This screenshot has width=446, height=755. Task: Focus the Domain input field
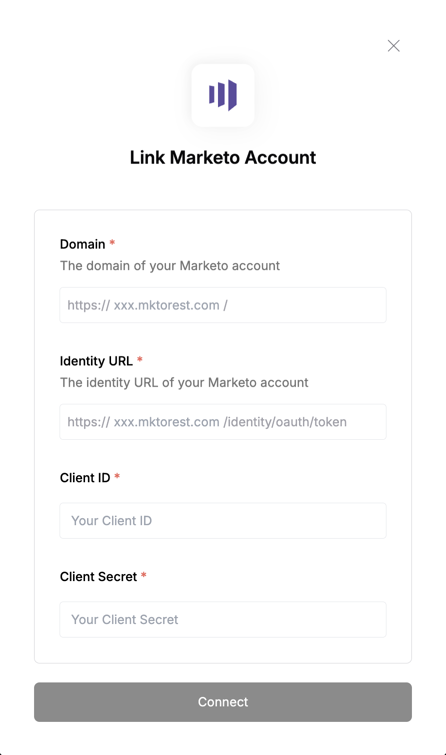click(x=223, y=305)
